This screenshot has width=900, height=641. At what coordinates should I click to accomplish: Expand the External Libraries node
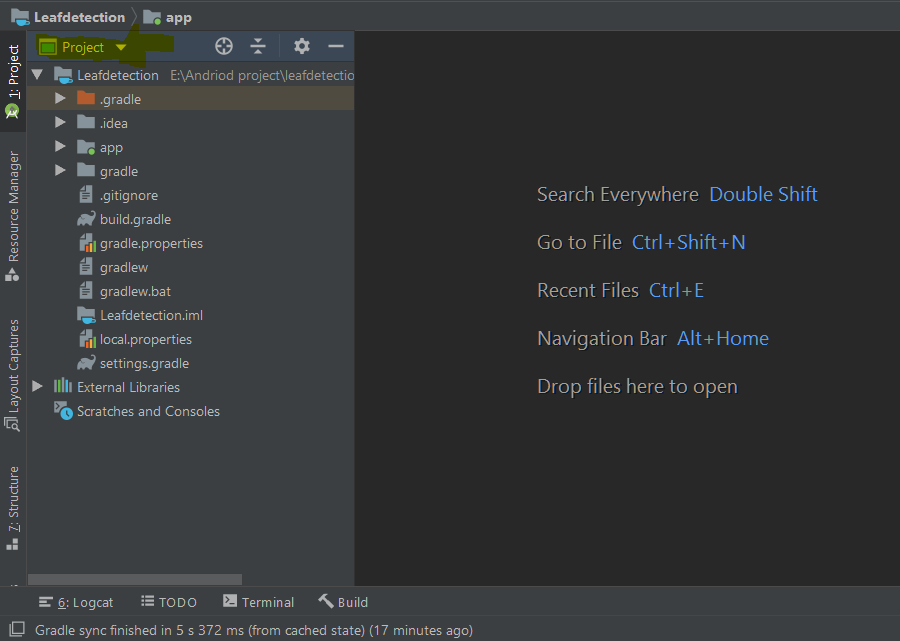point(37,387)
